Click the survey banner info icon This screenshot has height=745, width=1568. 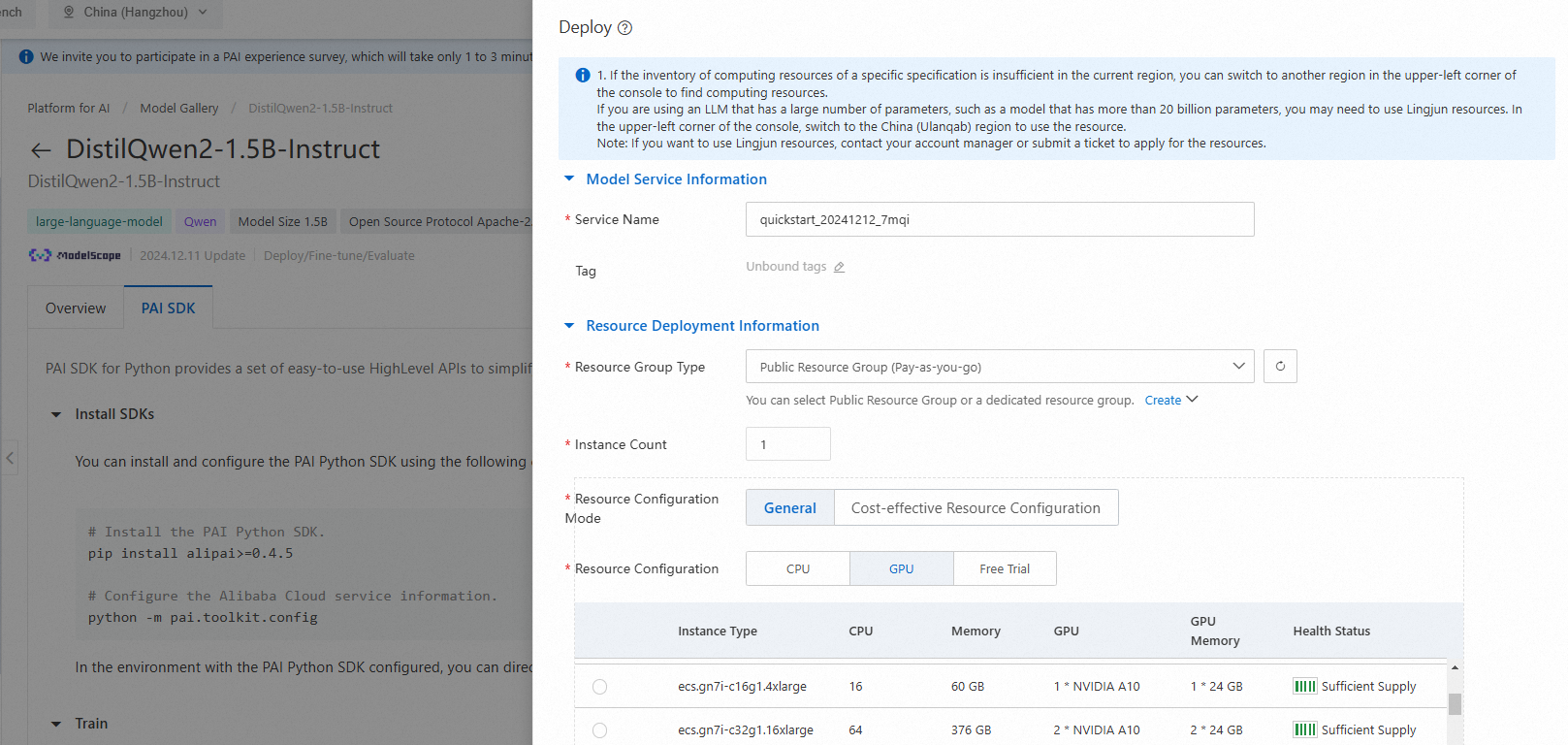(x=26, y=57)
